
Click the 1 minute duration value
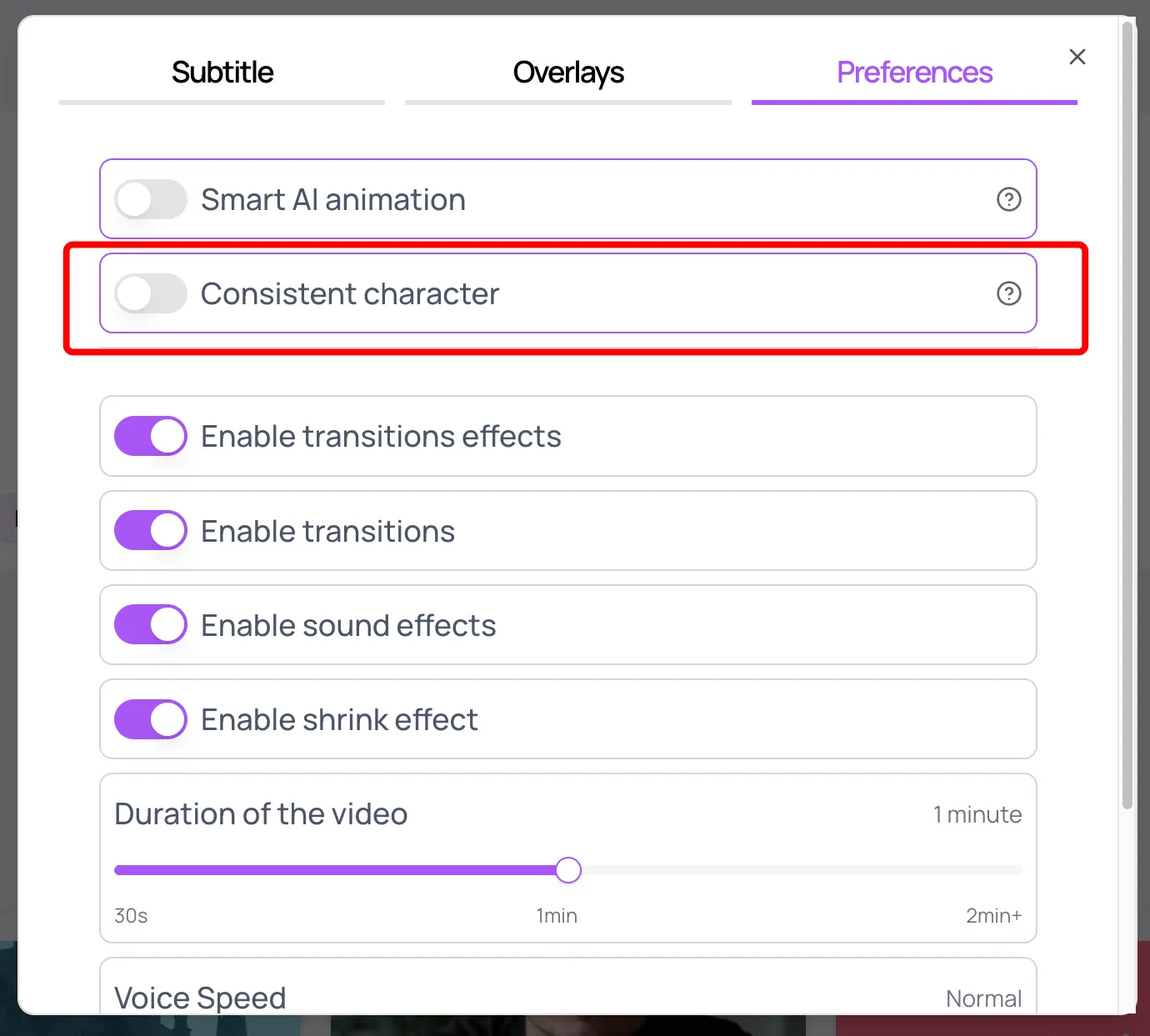(977, 814)
